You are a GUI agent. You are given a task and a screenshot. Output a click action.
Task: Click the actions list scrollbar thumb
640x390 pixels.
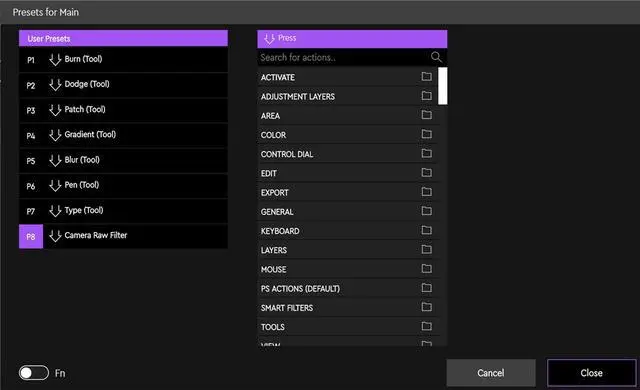coord(442,86)
